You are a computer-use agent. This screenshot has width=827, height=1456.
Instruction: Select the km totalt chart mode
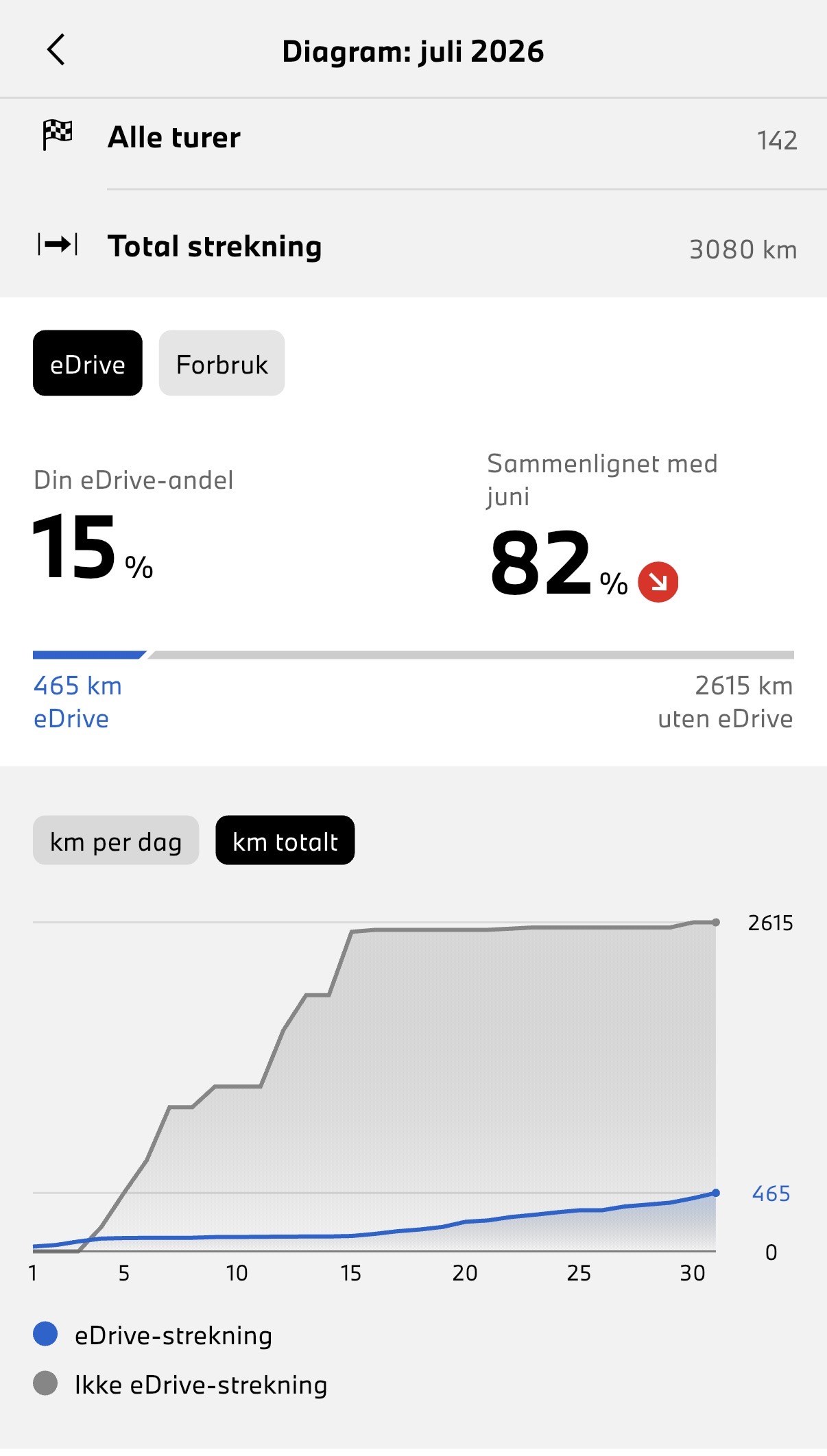point(285,840)
